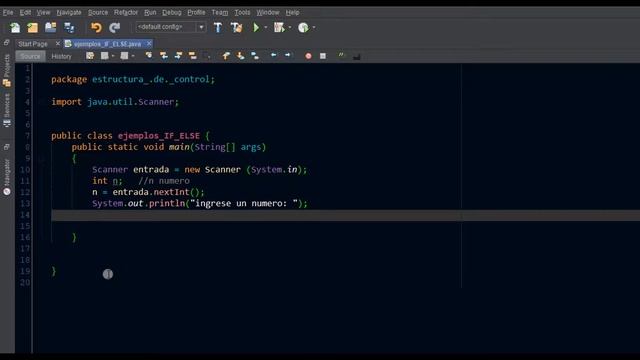Image resolution: width=640 pixels, height=360 pixels.
Task: Shift line right with blue arrow
Action: tap(288, 55)
